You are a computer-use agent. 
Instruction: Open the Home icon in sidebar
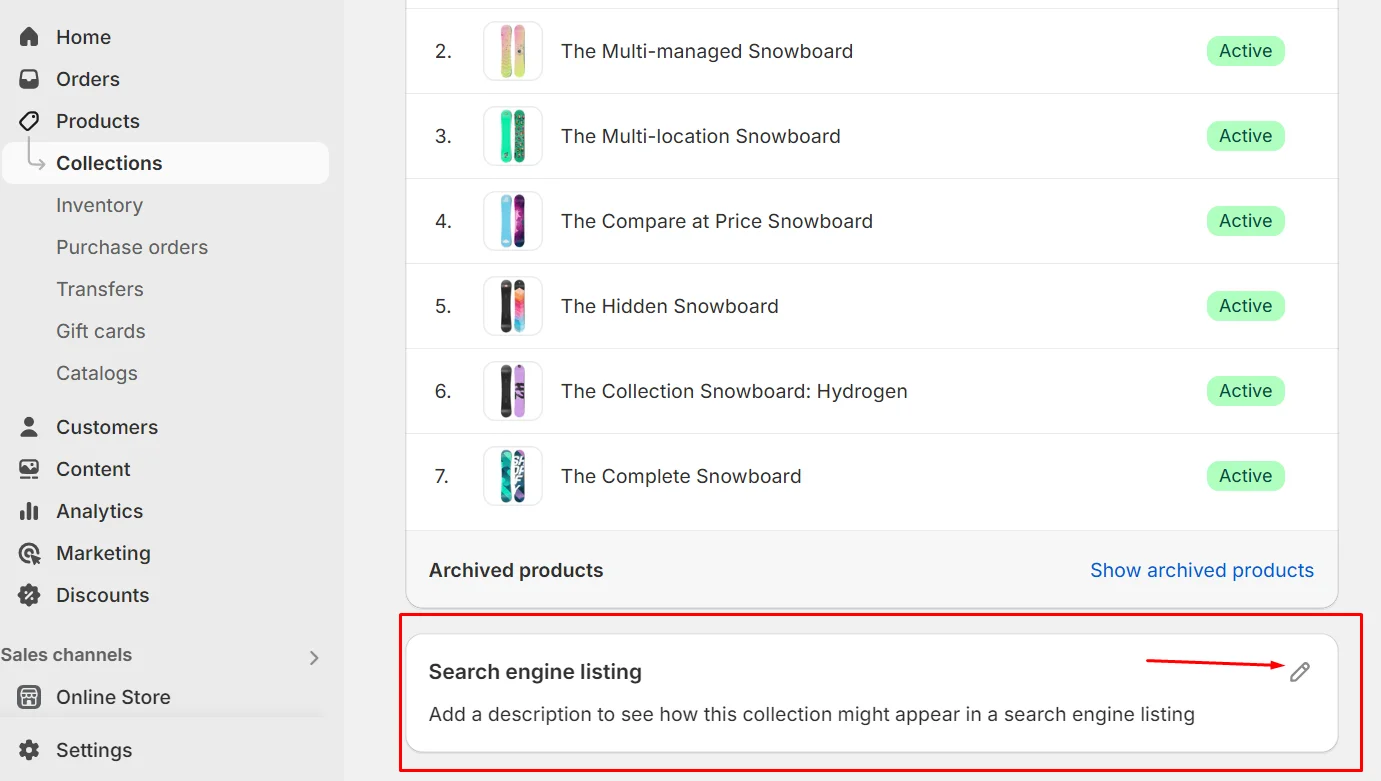[30, 37]
